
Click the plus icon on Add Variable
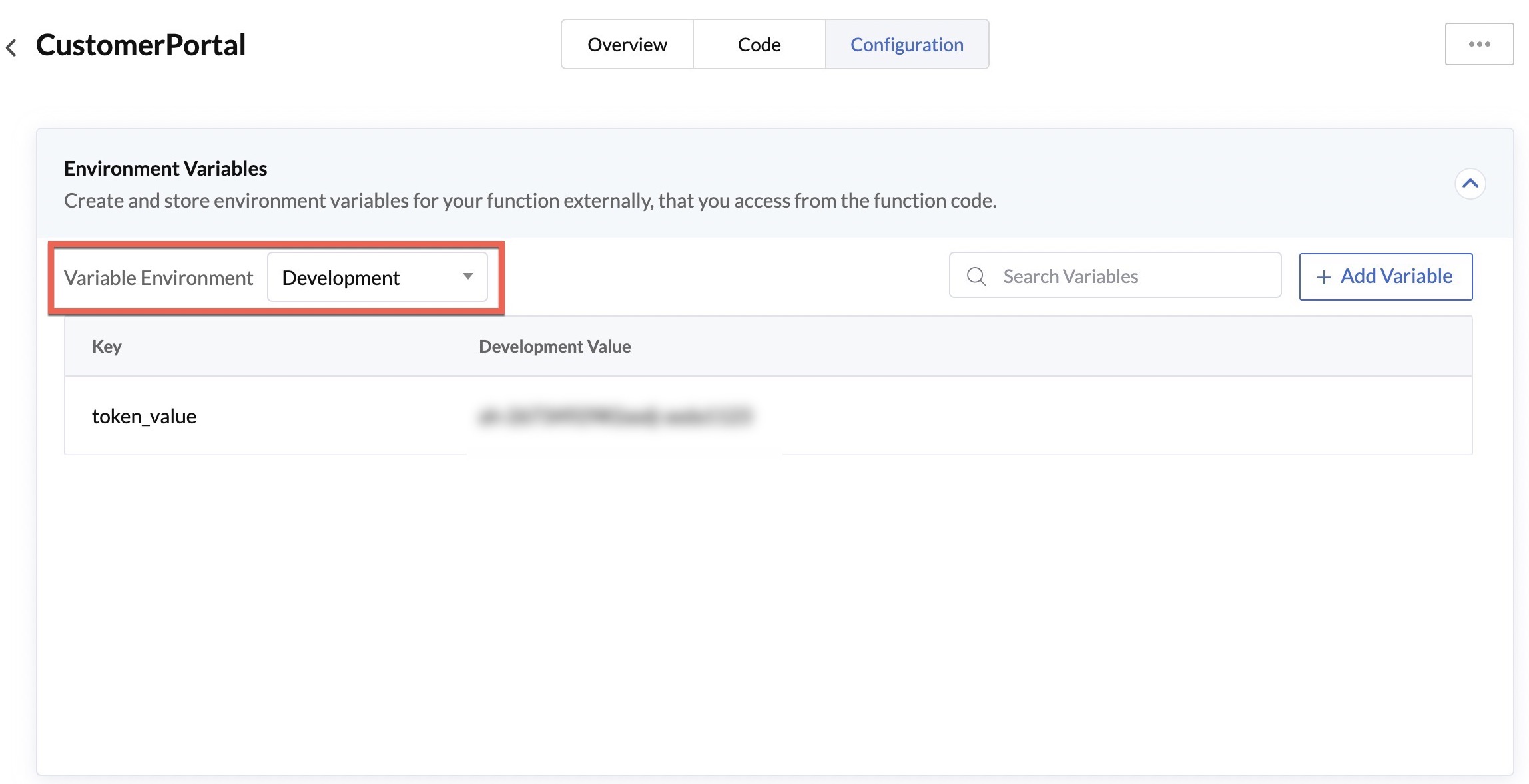(x=1323, y=277)
